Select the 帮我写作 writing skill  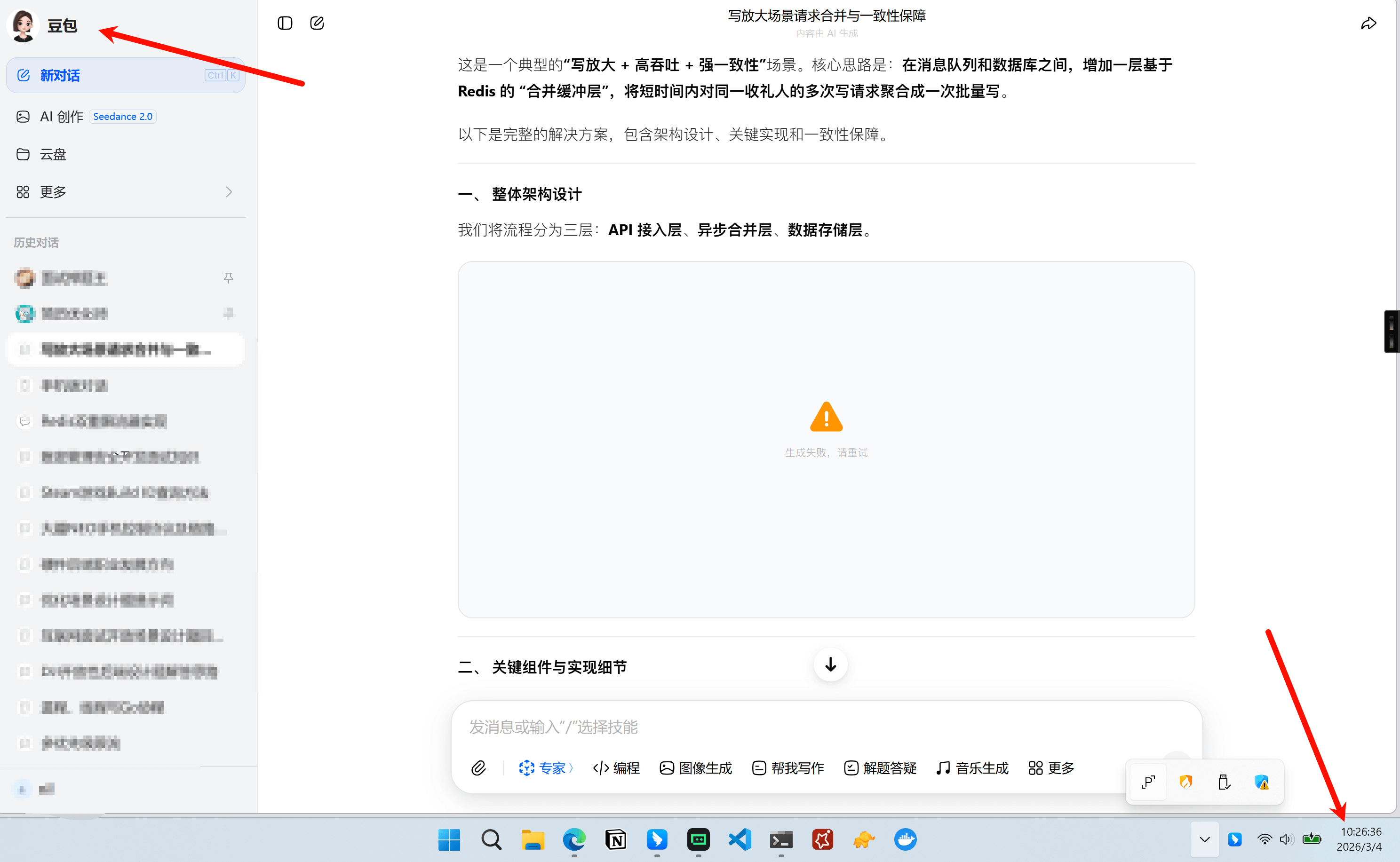(x=787, y=768)
